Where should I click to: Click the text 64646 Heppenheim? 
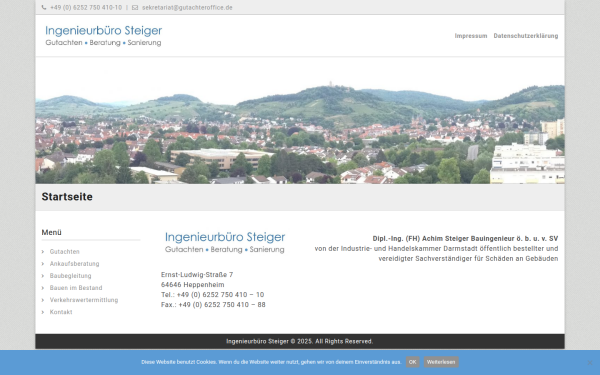(192, 285)
